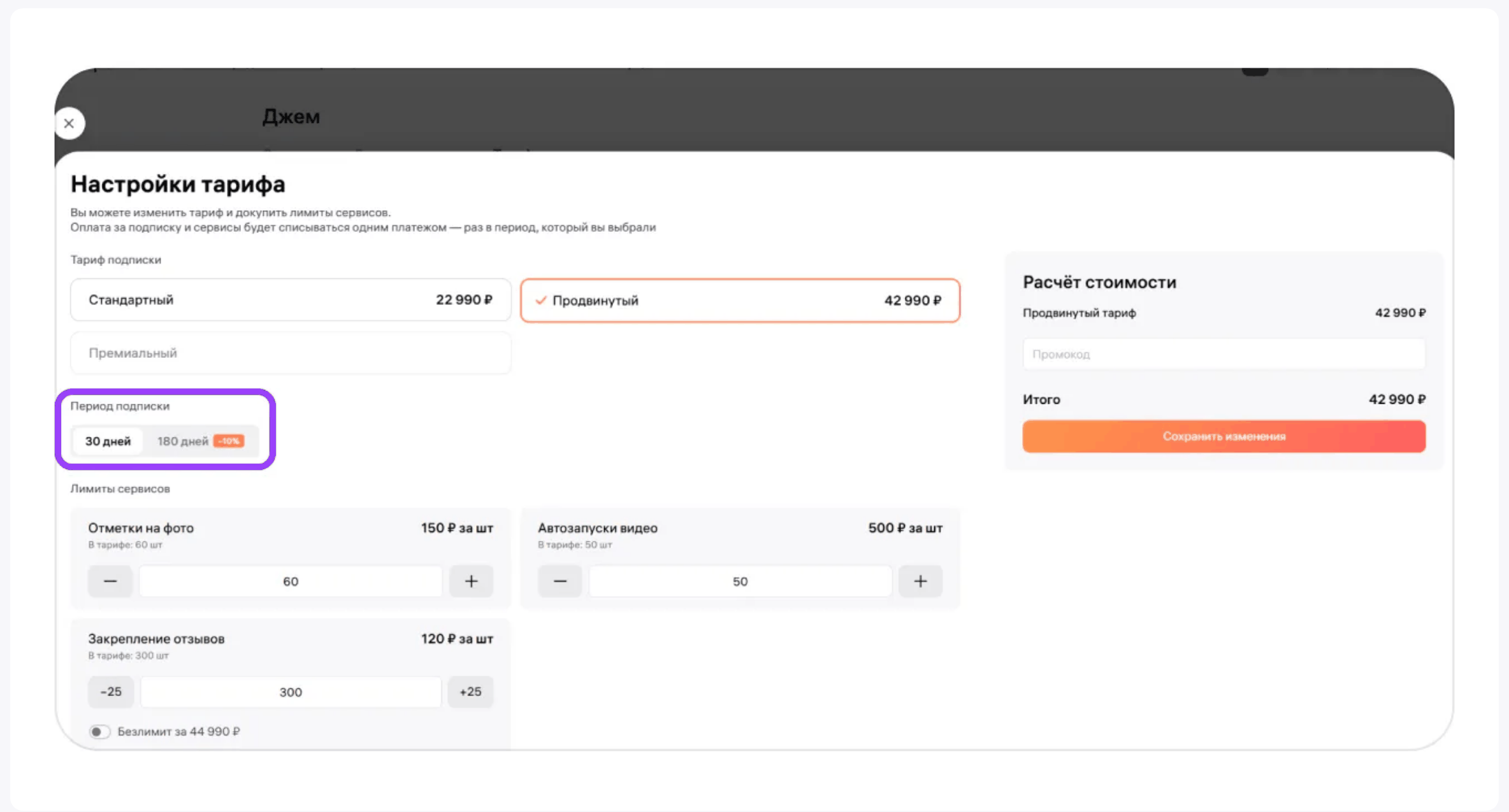Click the Настройки тарифа heading
The height and width of the screenshot is (812, 1509).
point(178,184)
